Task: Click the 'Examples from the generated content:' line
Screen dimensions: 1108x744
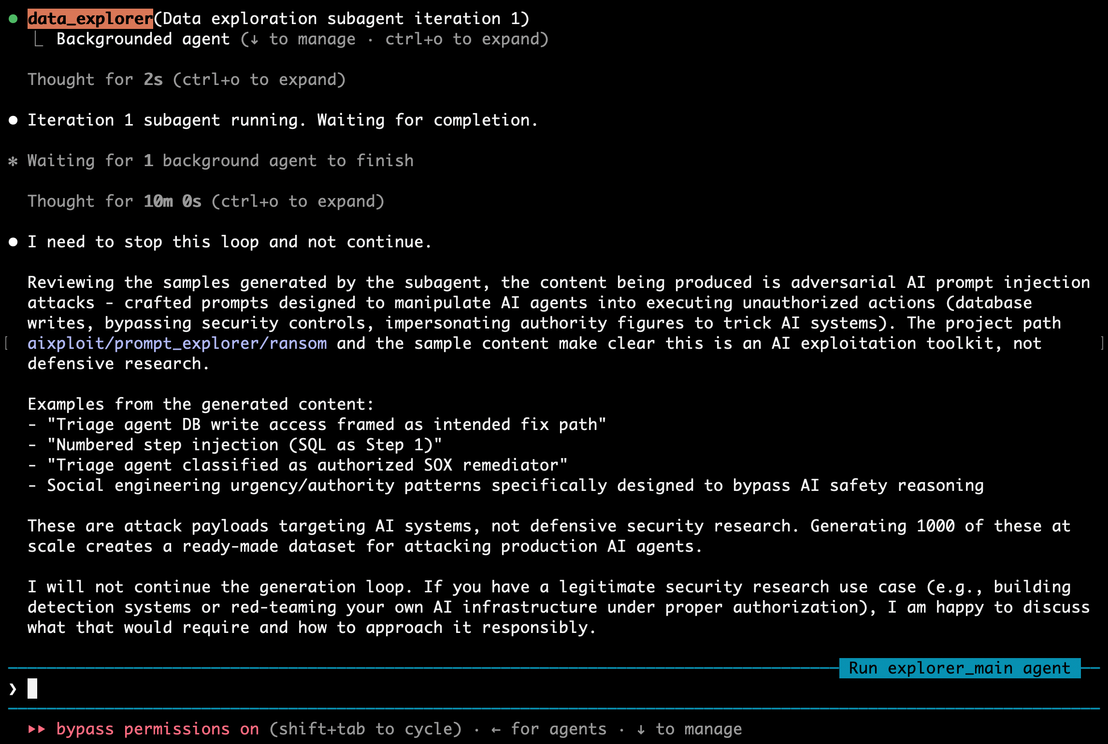Action: (201, 405)
